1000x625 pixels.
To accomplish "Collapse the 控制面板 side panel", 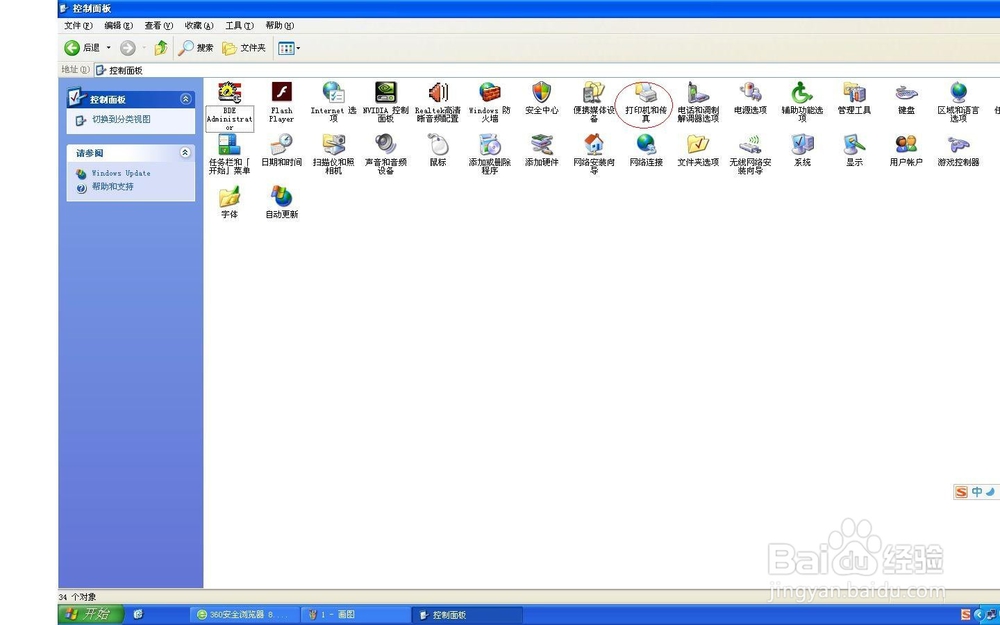I will point(186,99).
